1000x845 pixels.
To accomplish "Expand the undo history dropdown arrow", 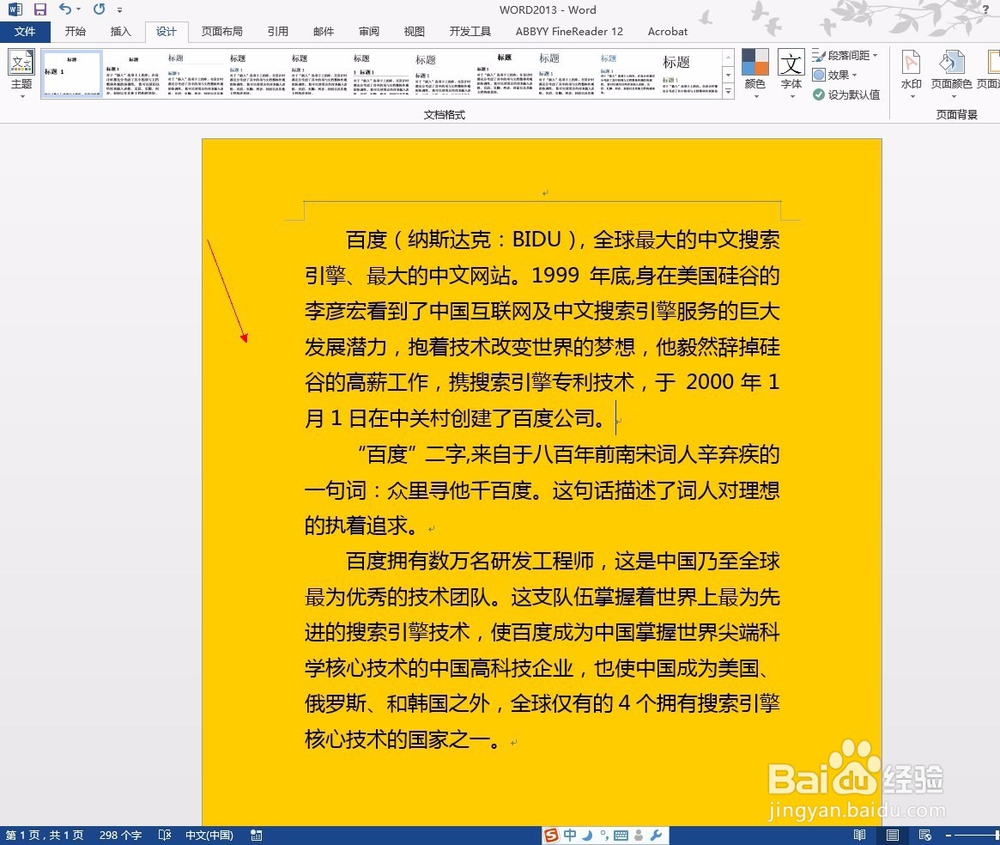I will [x=79, y=10].
